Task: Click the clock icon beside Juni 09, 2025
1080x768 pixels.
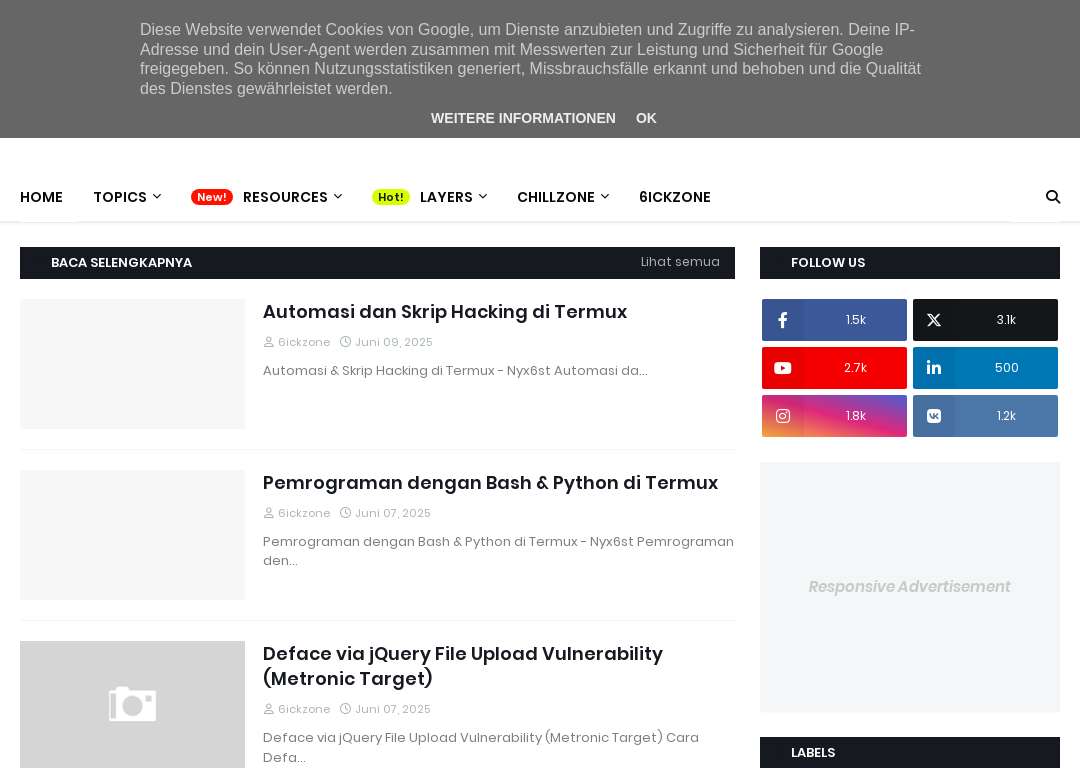Action: (x=346, y=342)
